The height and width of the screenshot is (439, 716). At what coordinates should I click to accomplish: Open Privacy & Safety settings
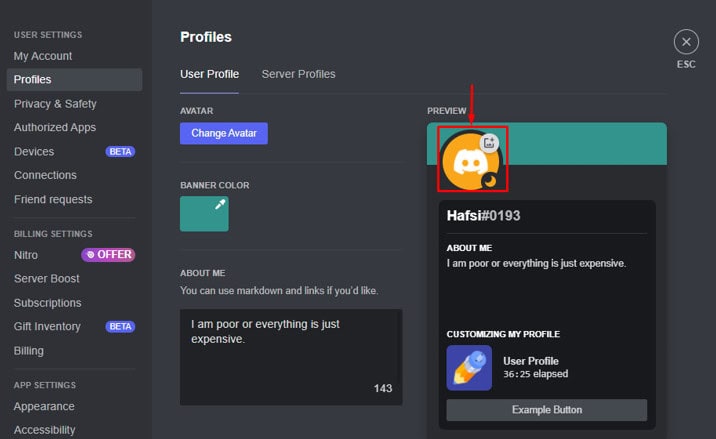(55, 104)
